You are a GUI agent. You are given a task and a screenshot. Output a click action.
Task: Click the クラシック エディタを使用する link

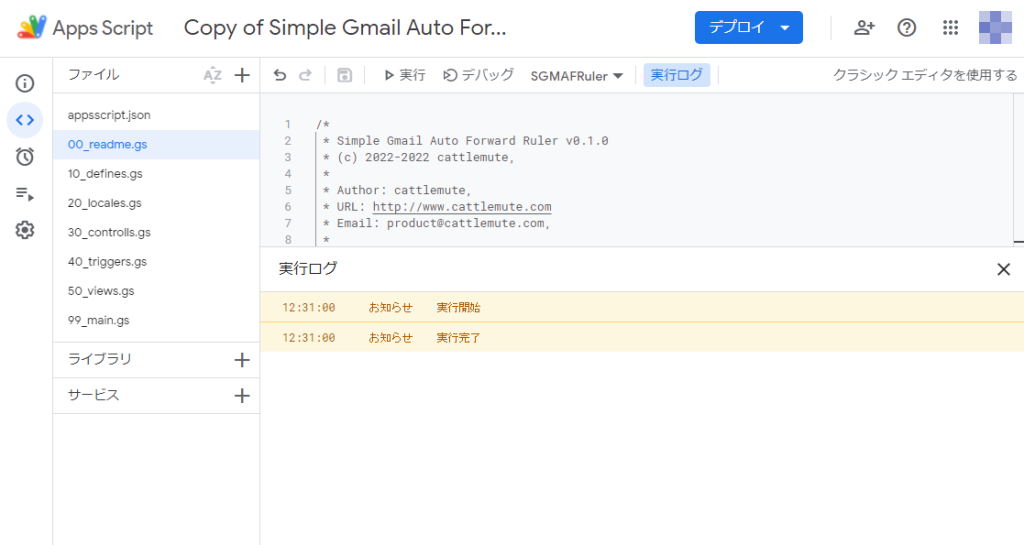tap(925, 75)
